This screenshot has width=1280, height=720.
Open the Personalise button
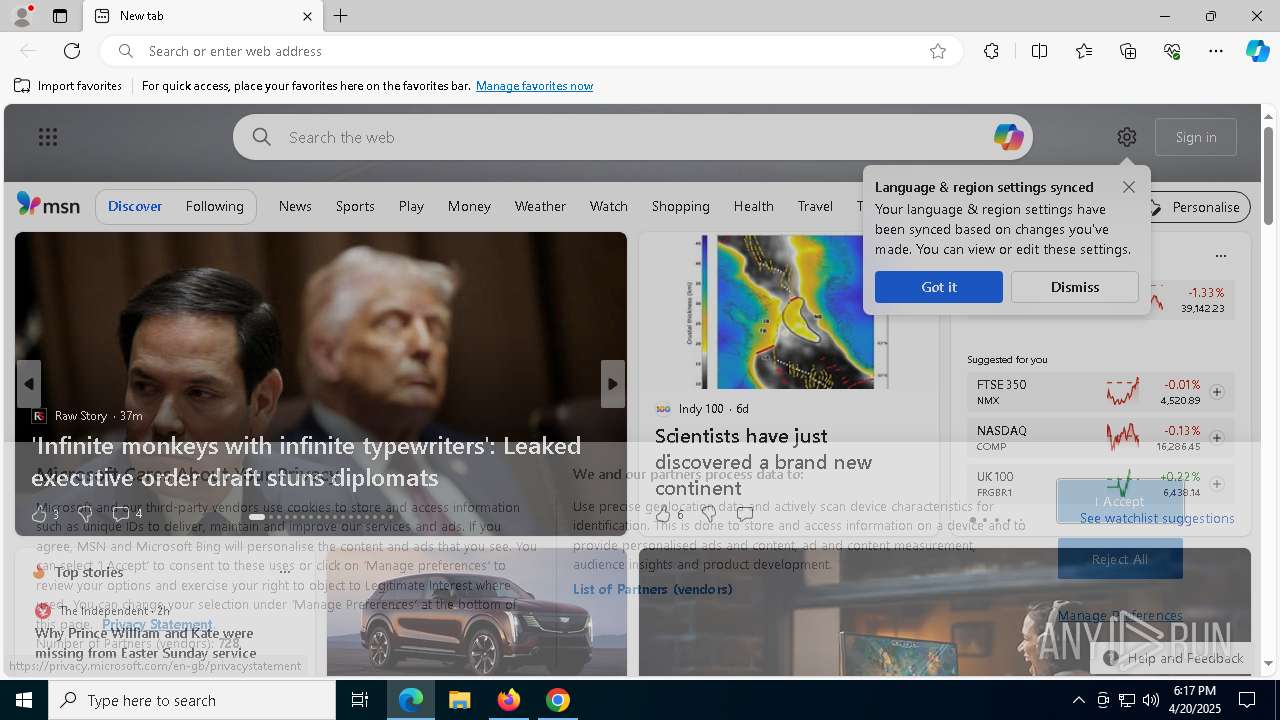tap(1196, 207)
